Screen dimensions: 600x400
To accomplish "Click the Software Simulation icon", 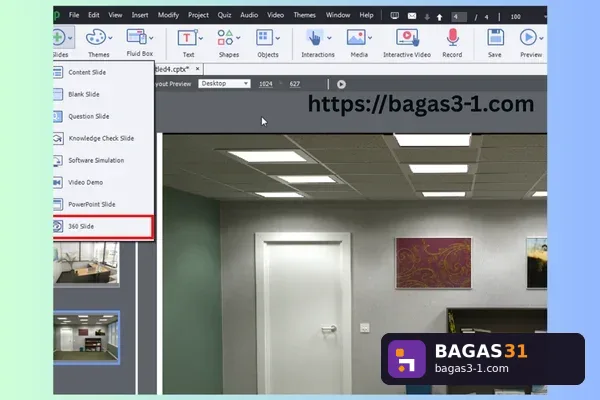I will (x=58, y=160).
